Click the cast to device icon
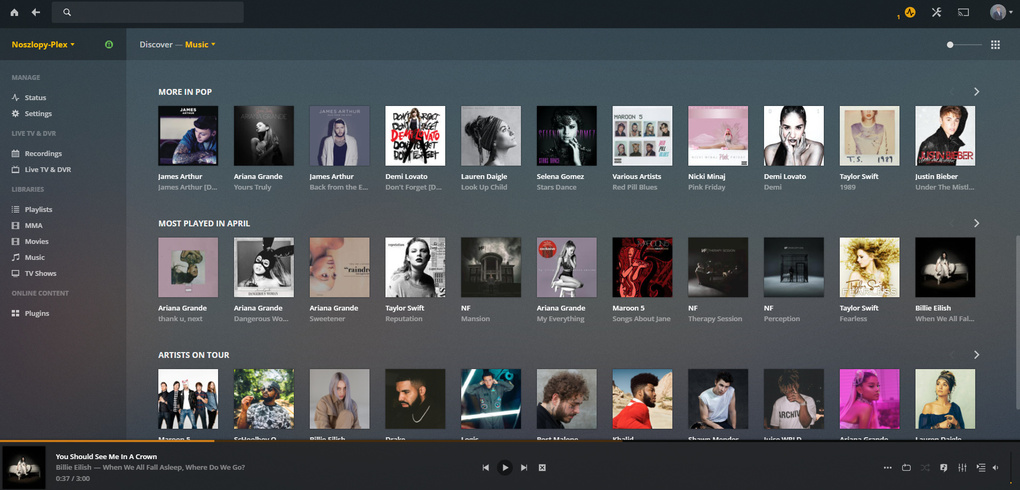The width and height of the screenshot is (1020, 490). (963, 12)
